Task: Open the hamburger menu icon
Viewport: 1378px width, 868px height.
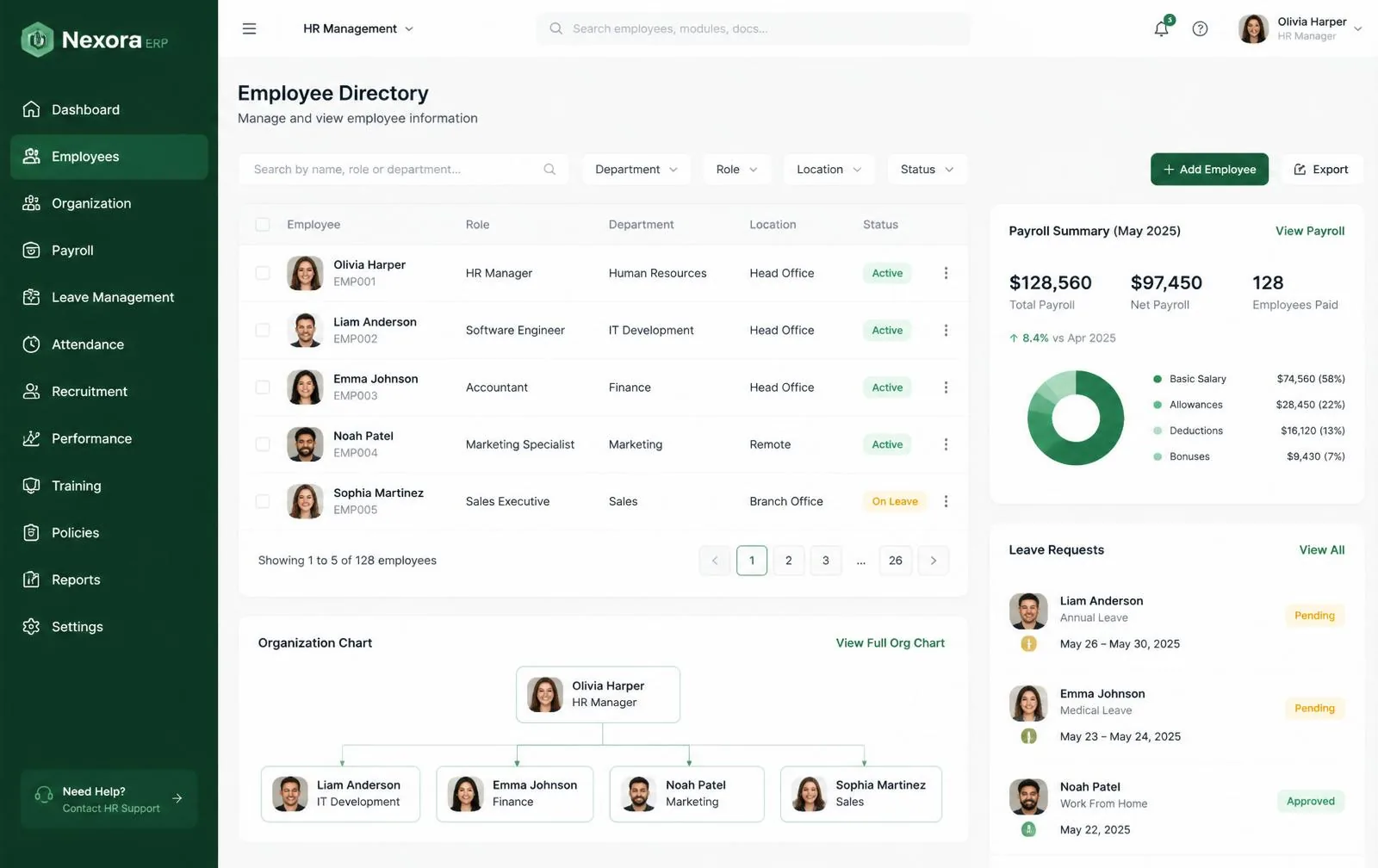Action: [x=249, y=28]
